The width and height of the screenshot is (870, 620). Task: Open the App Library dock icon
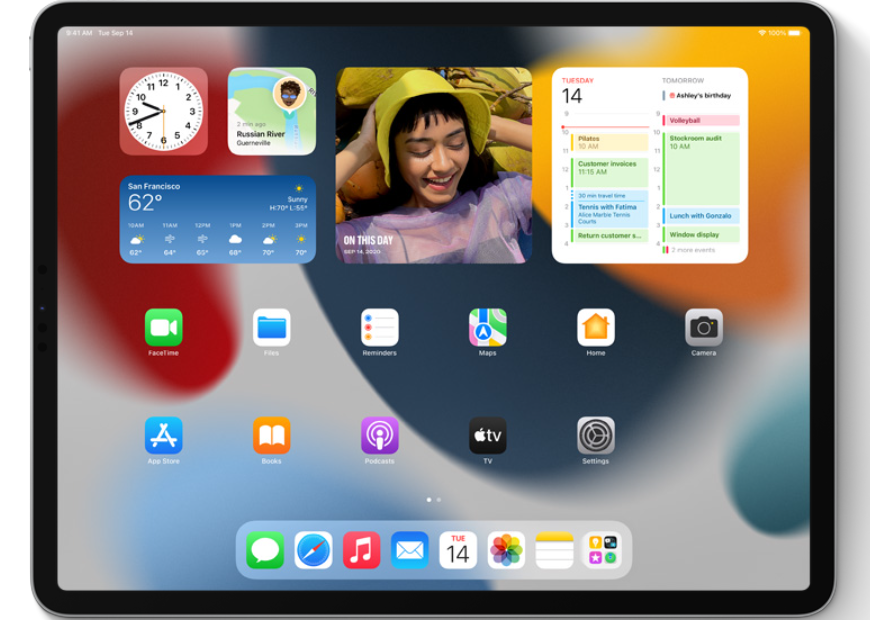tap(603, 550)
